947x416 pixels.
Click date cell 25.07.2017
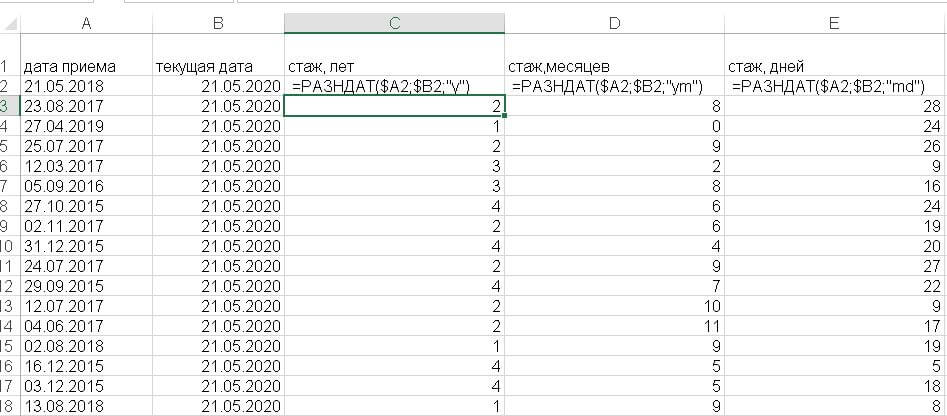click(x=86, y=146)
